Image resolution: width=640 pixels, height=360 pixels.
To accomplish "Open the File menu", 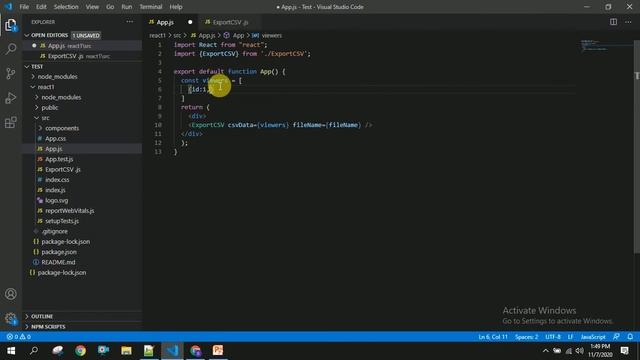I will coord(24,7).
